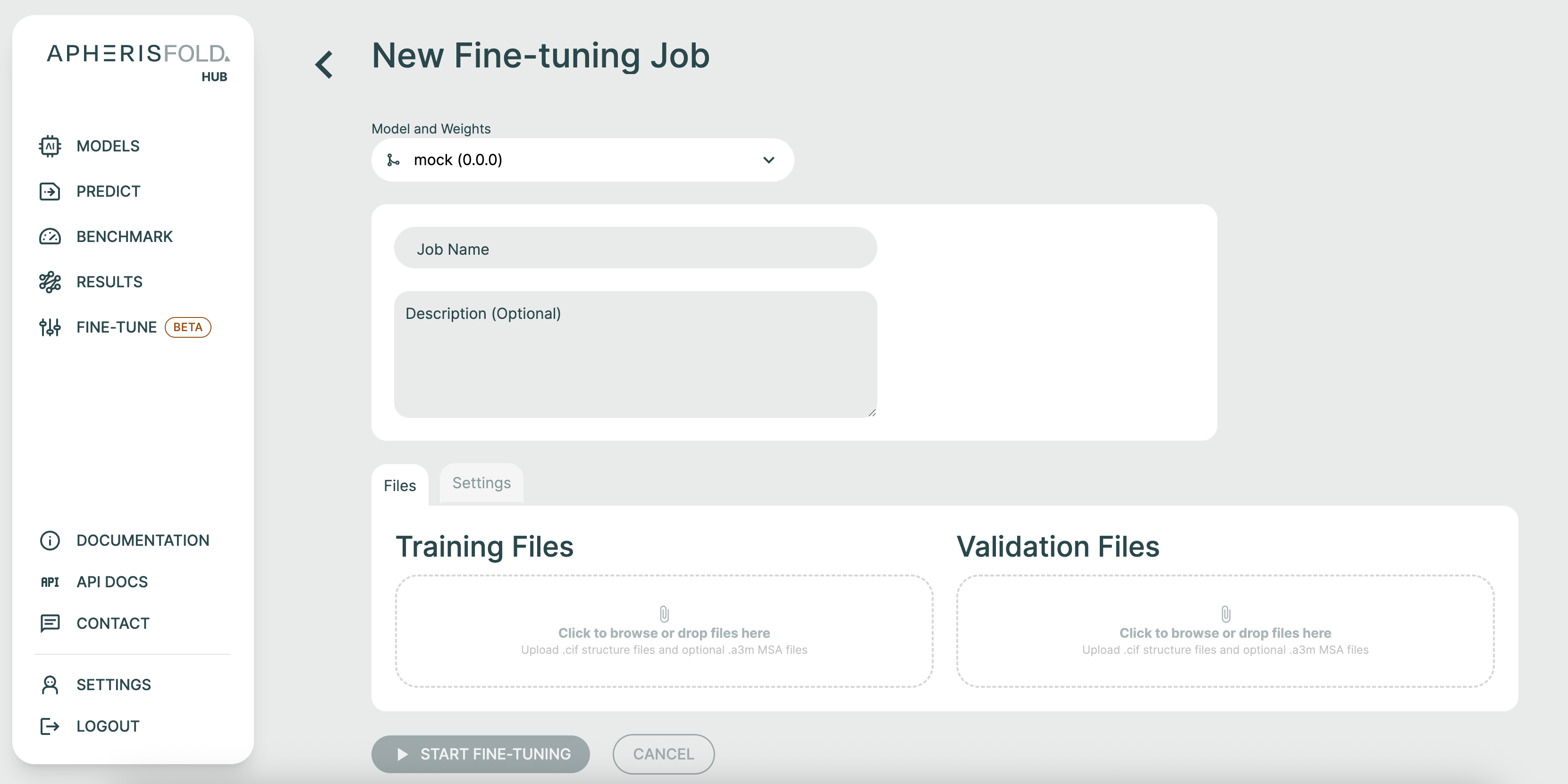
Task: Click the Models AI chip icon
Action: coord(50,146)
